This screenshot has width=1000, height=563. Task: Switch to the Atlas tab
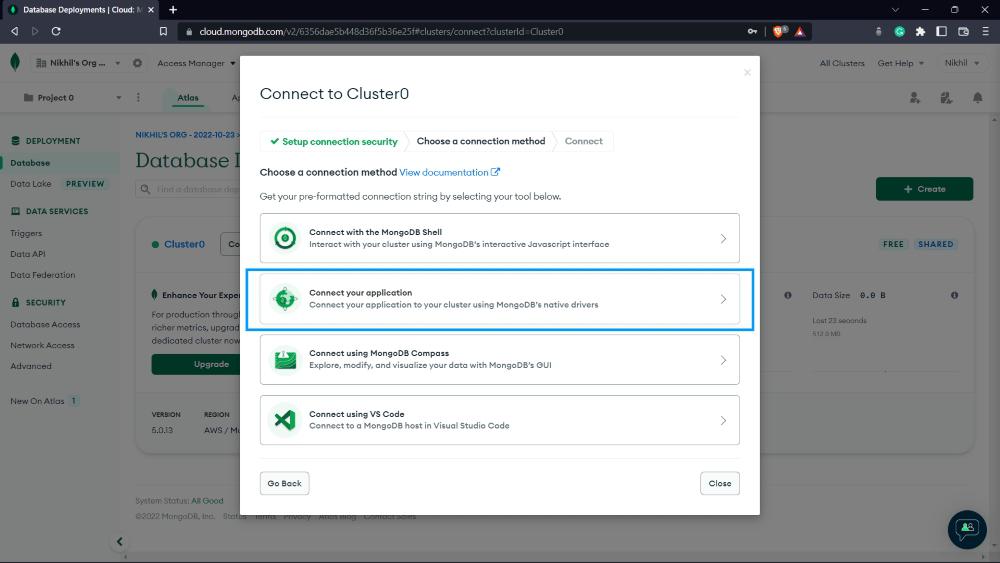(x=188, y=98)
